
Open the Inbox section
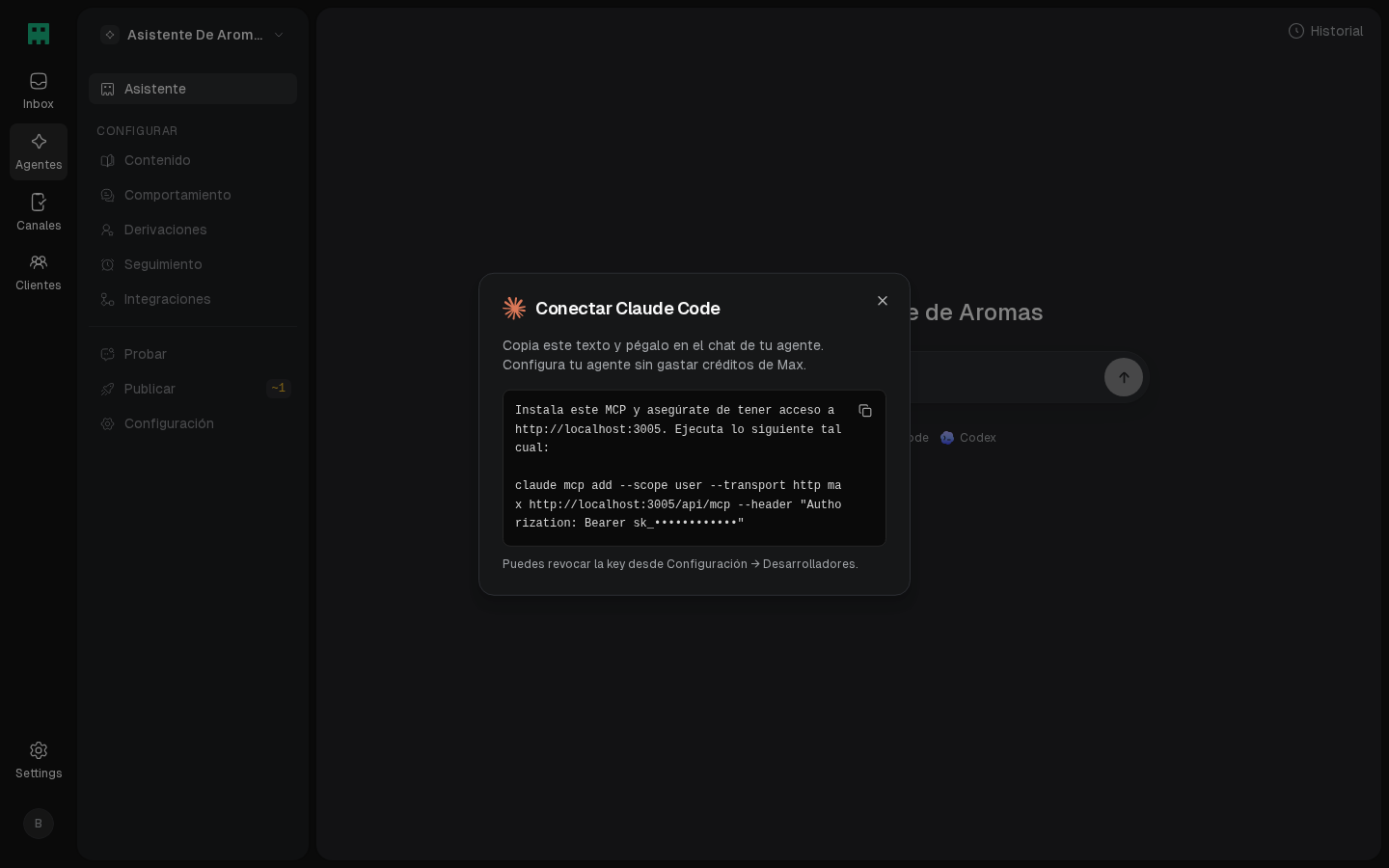(39, 91)
